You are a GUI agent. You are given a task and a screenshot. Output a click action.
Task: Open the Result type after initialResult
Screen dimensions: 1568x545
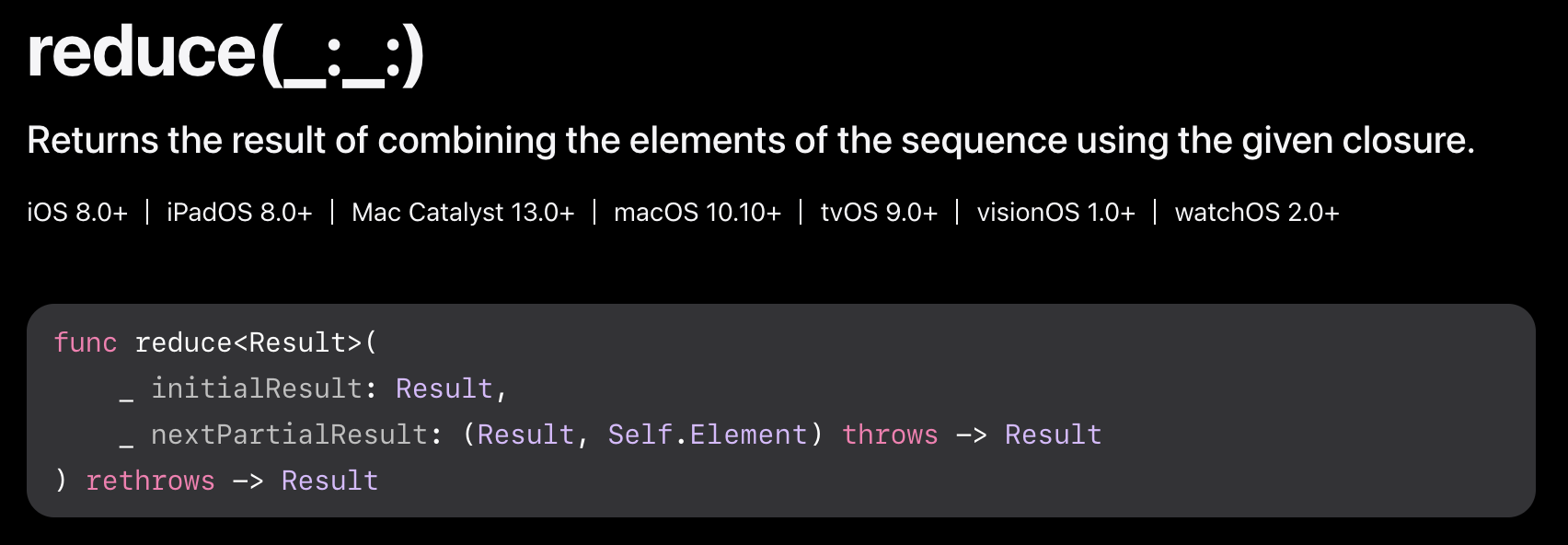pyautogui.click(x=444, y=388)
